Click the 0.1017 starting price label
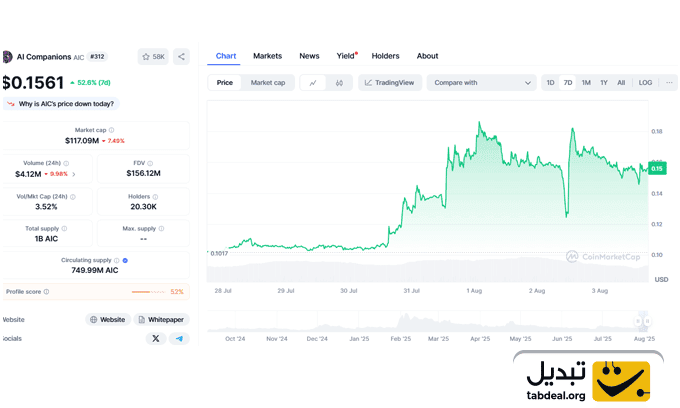 pyautogui.click(x=219, y=254)
